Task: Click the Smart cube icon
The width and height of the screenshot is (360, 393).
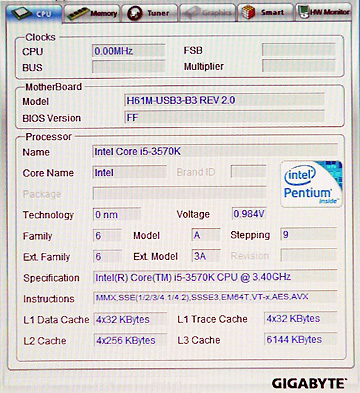Action: (249, 13)
